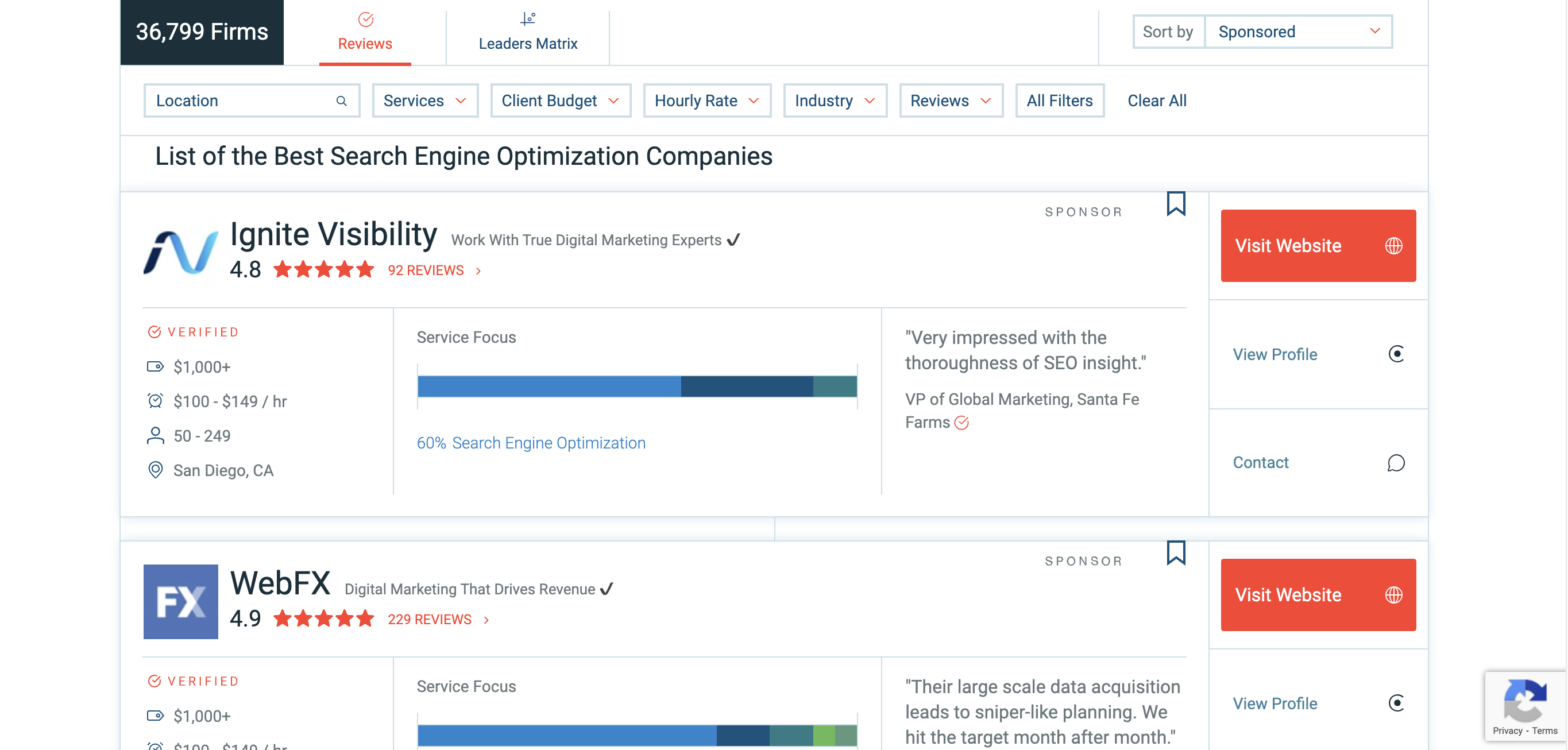
Task: Click the Leaders Matrix chart icon
Action: click(528, 20)
